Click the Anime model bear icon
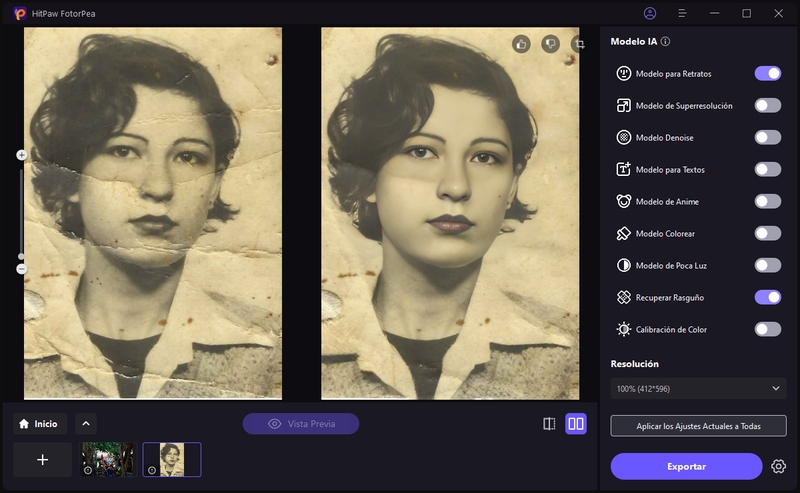The height and width of the screenshot is (493, 800). (x=623, y=201)
